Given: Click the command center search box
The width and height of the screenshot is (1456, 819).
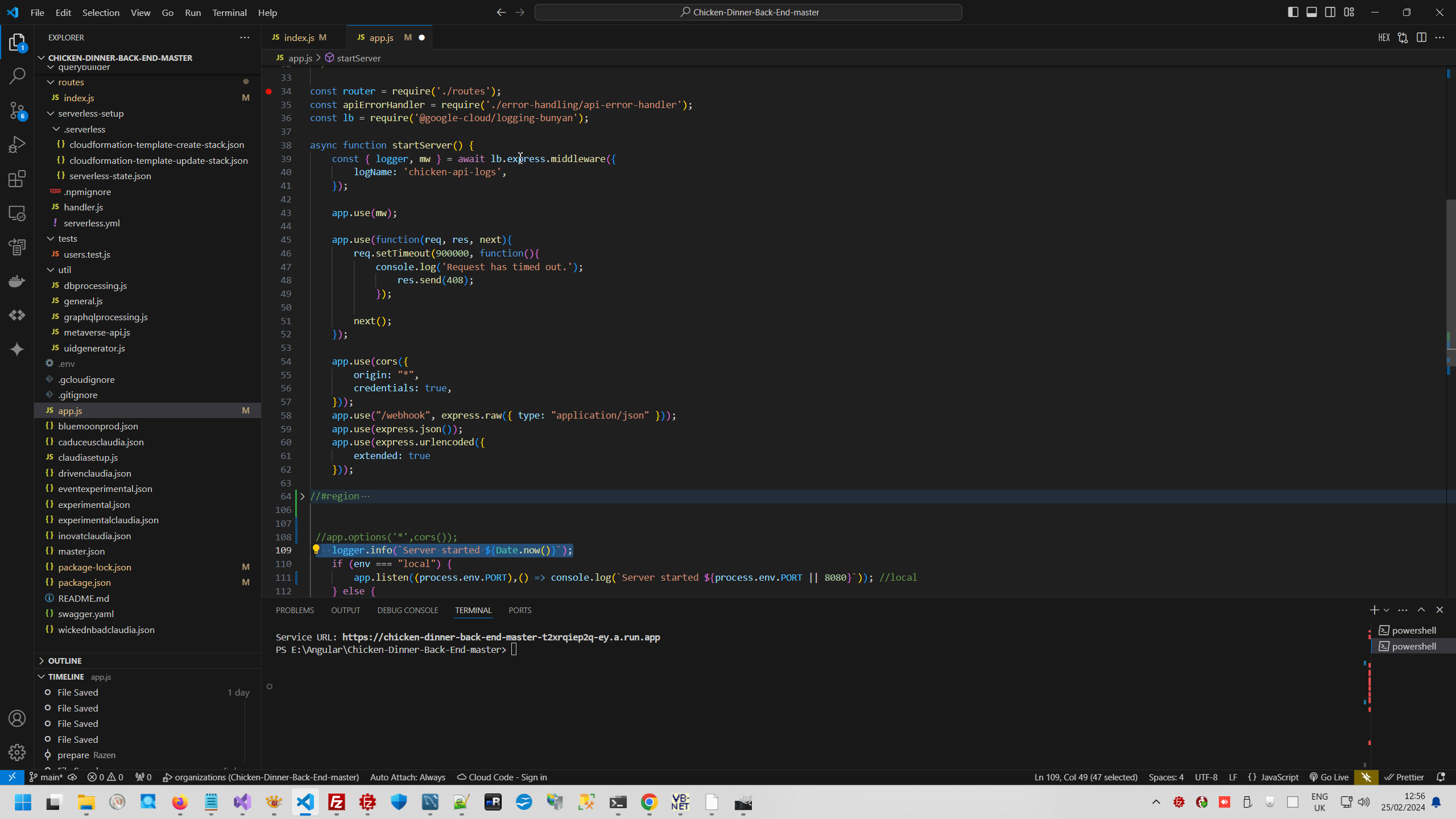Looking at the screenshot, I should pos(748,12).
